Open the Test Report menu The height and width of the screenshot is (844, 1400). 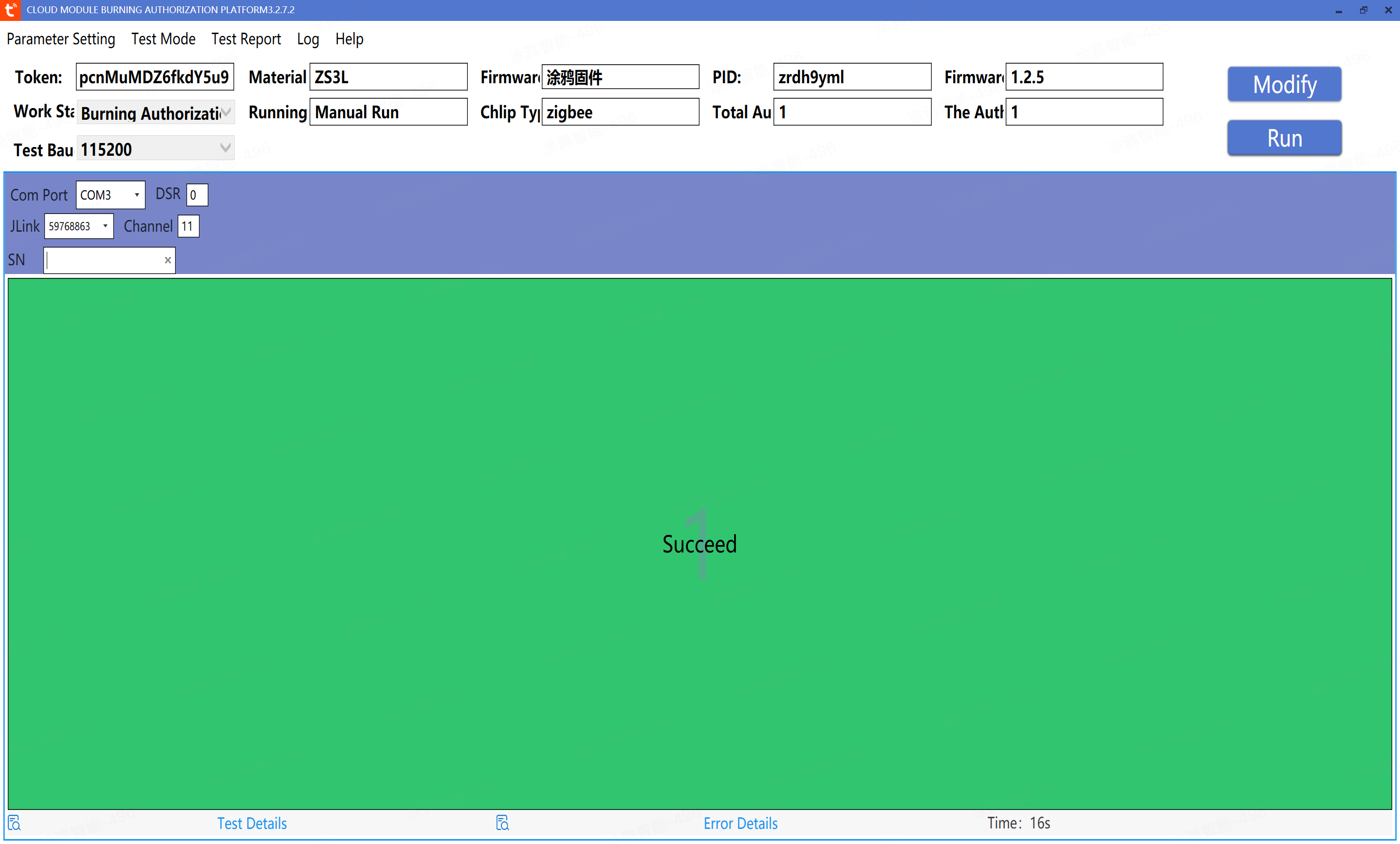[246, 38]
